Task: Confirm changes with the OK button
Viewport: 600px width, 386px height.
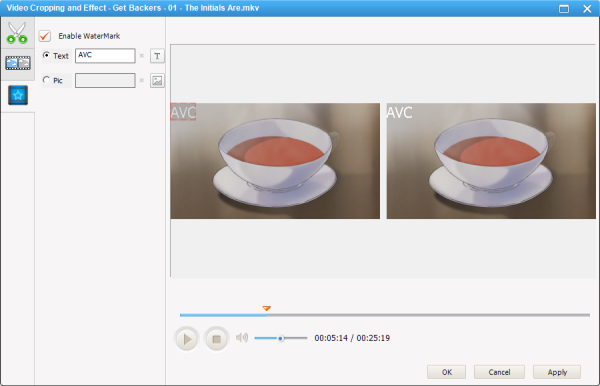Action: [x=446, y=372]
